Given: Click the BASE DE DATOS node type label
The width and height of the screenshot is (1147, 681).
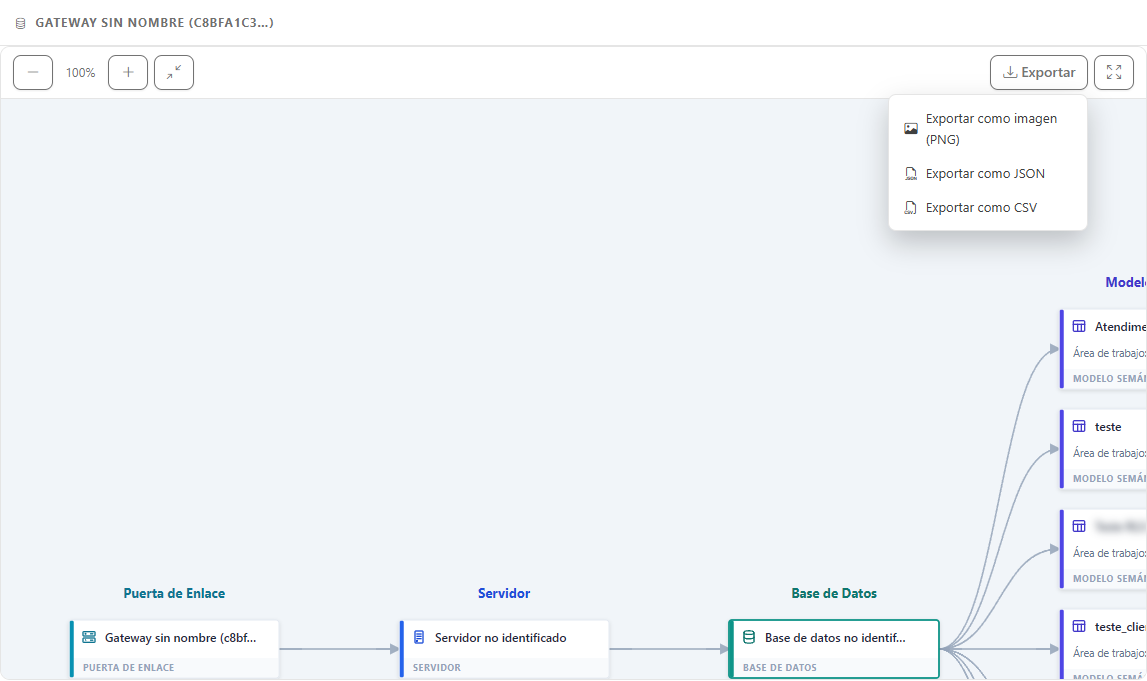Looking at the screenshot, I should pyautogui.click(x=780, y=668).
